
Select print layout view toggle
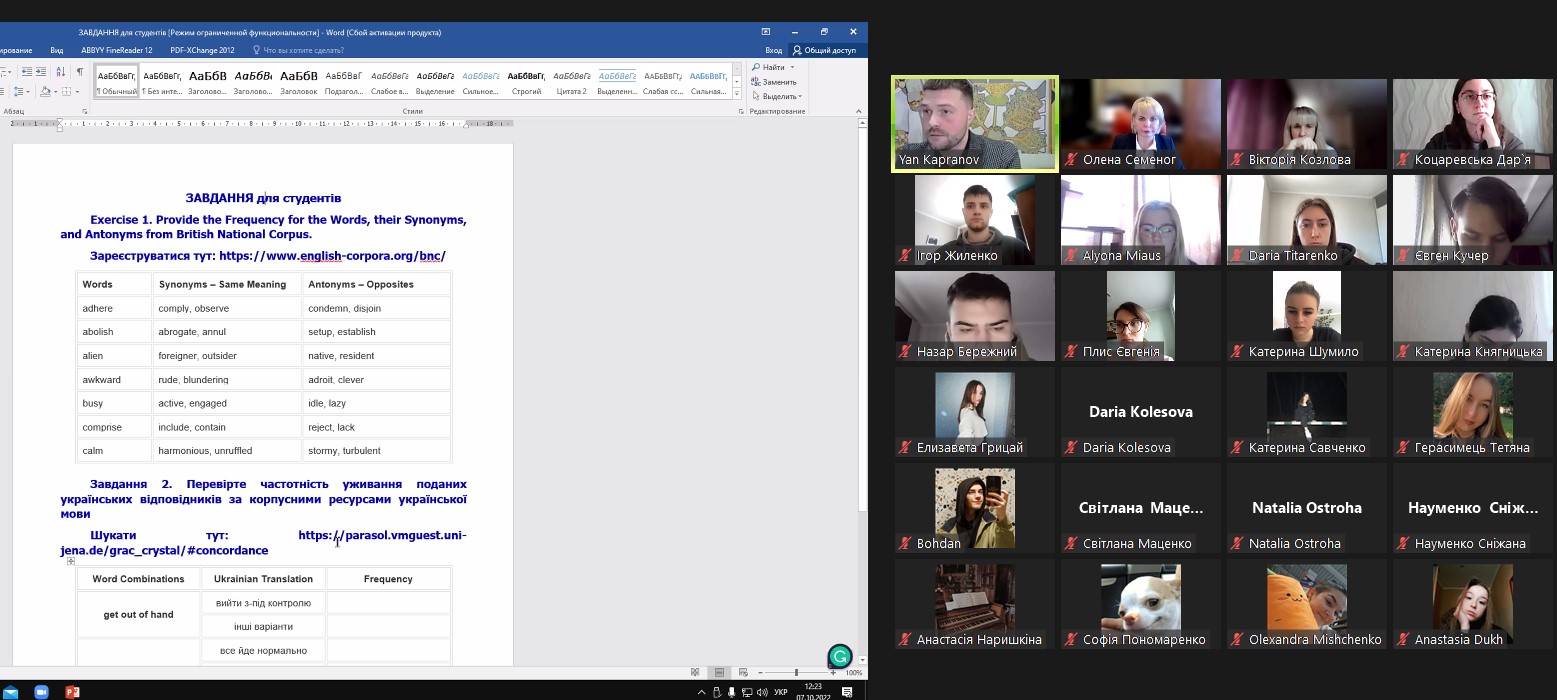pos(718,672)
